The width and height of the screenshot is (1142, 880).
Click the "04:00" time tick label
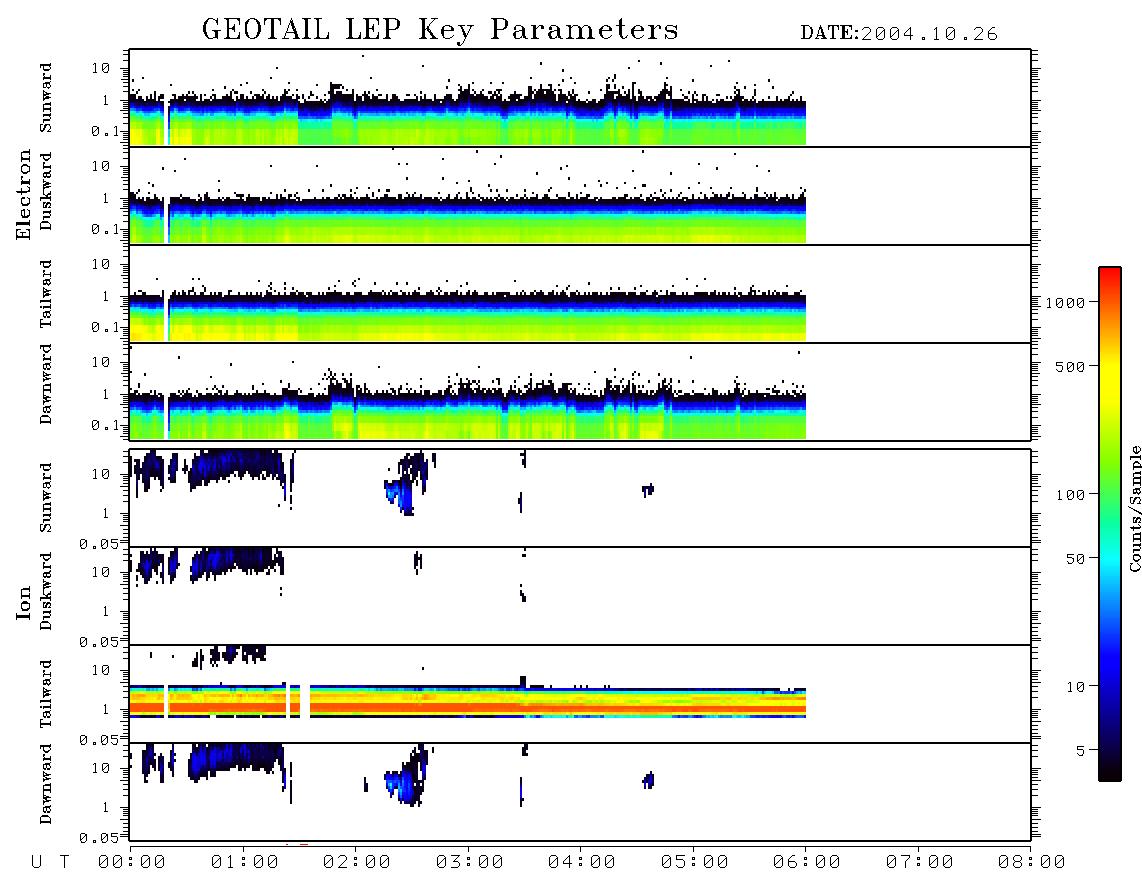click(x=582, y=863)
